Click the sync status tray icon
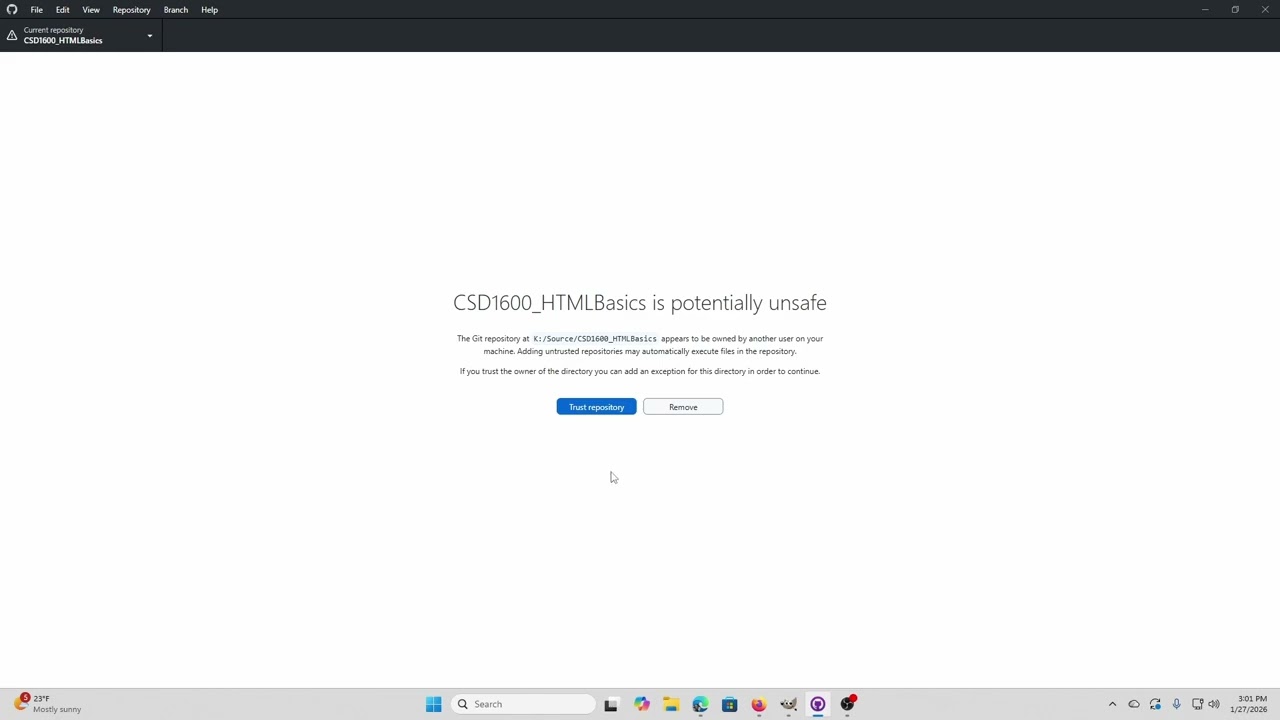This screenshot has width=1280, height=720. 1155,704
